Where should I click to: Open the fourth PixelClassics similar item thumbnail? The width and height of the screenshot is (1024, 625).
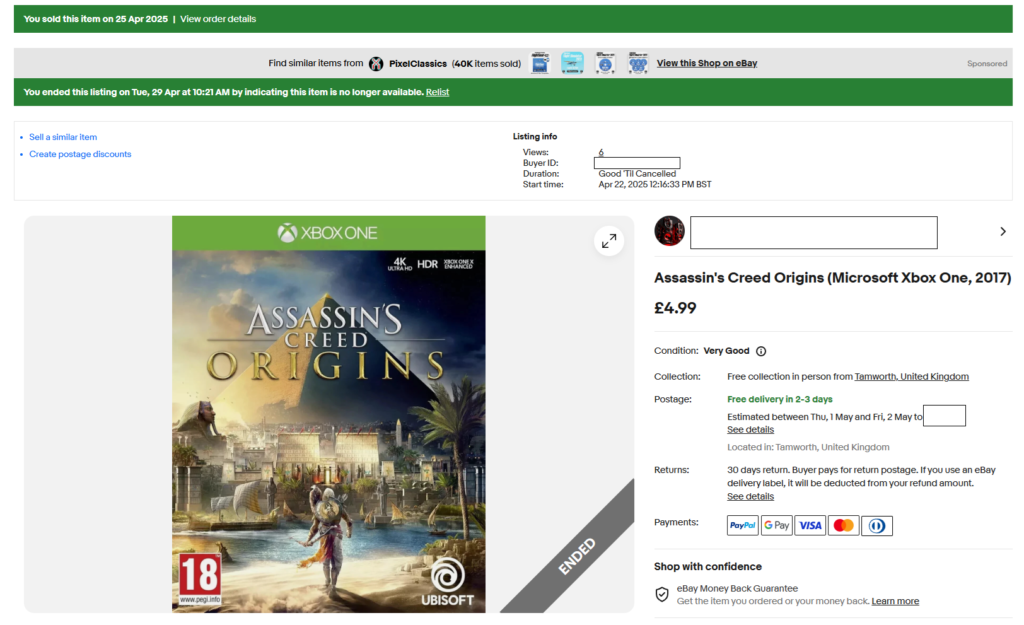pos(638,63)
